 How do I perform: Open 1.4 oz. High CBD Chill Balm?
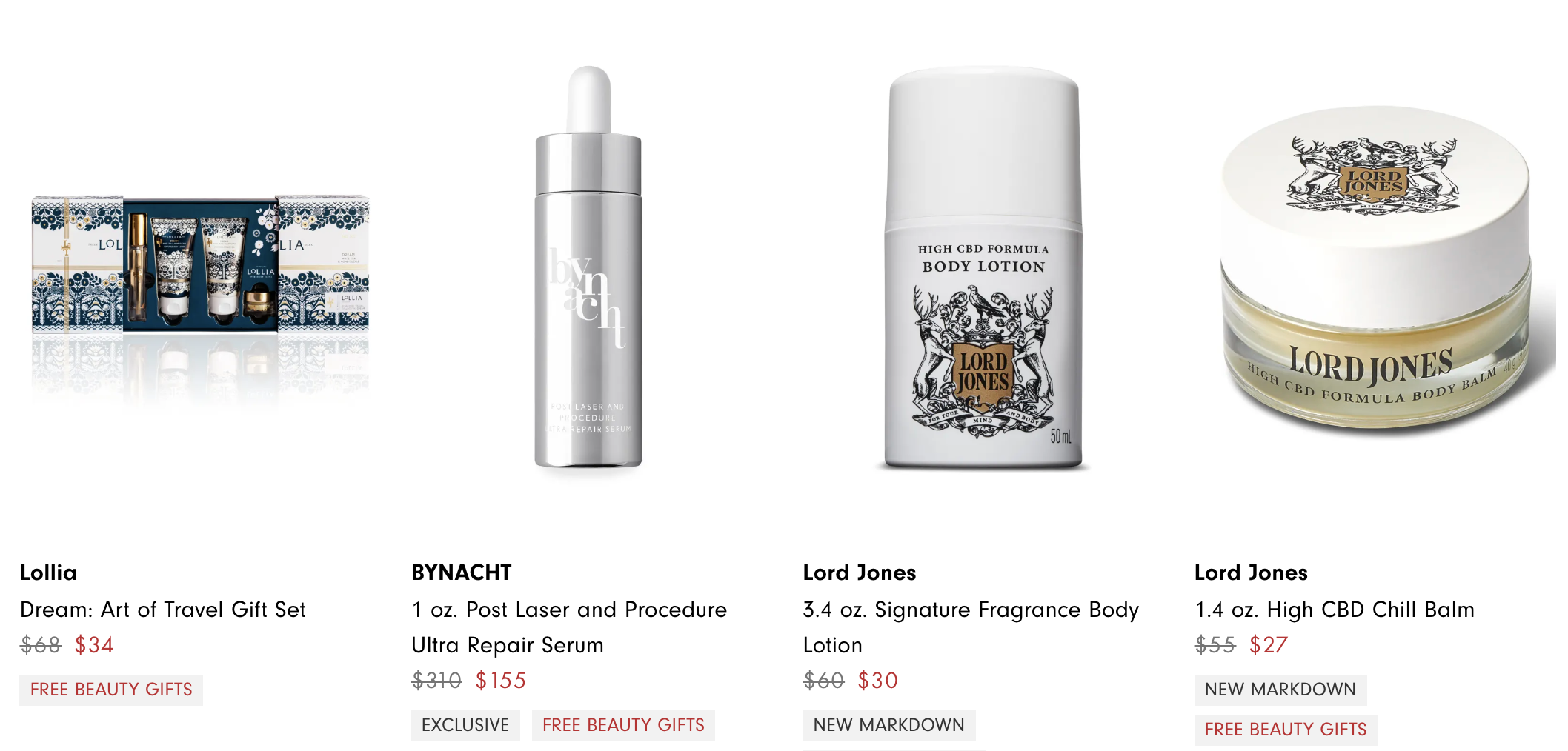1335,610
